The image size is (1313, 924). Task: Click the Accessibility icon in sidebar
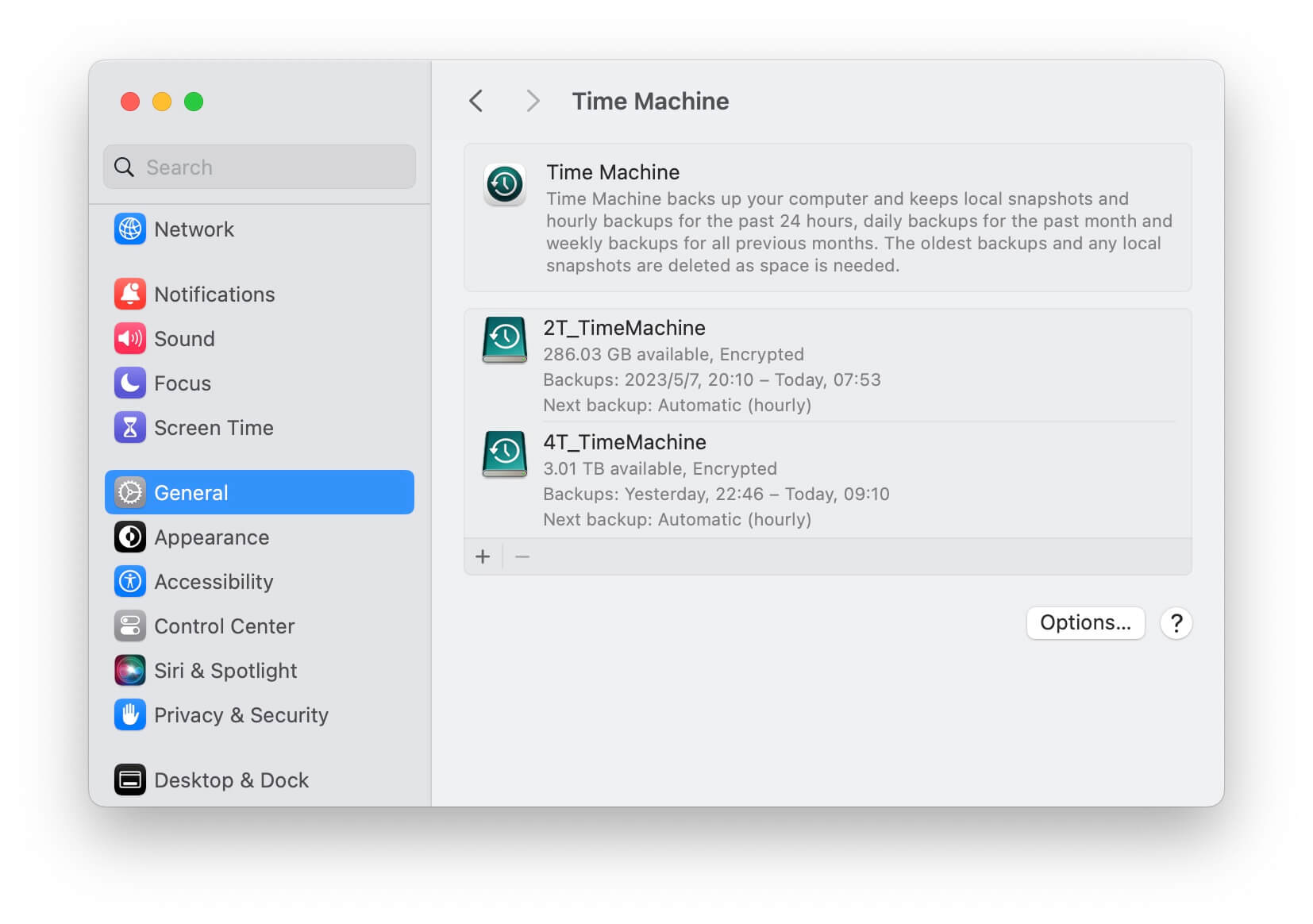129,582
